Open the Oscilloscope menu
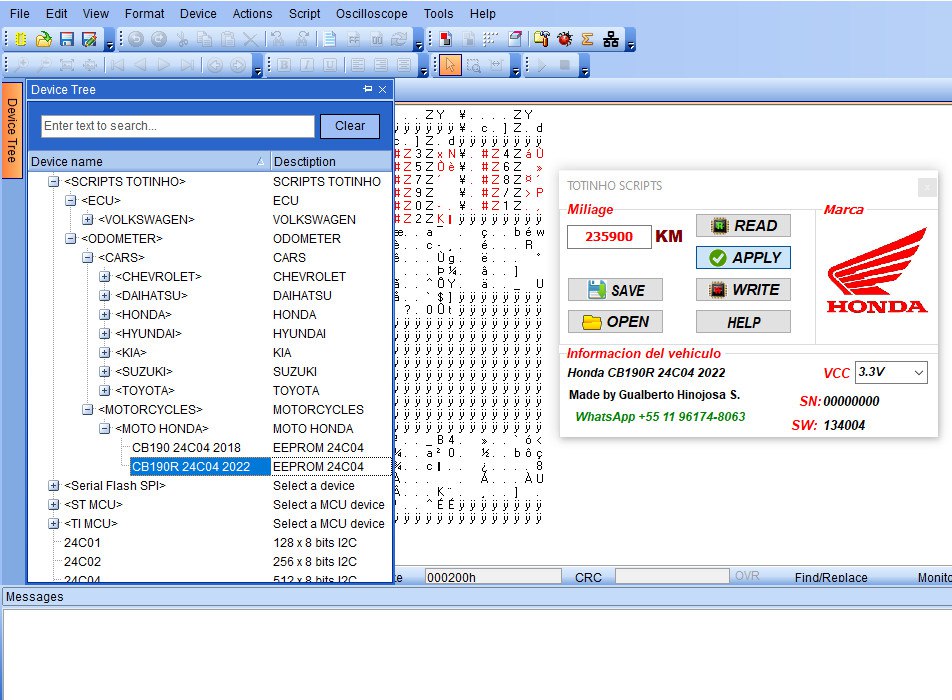The height and width of the screenshot is (700, 952). 371,14
